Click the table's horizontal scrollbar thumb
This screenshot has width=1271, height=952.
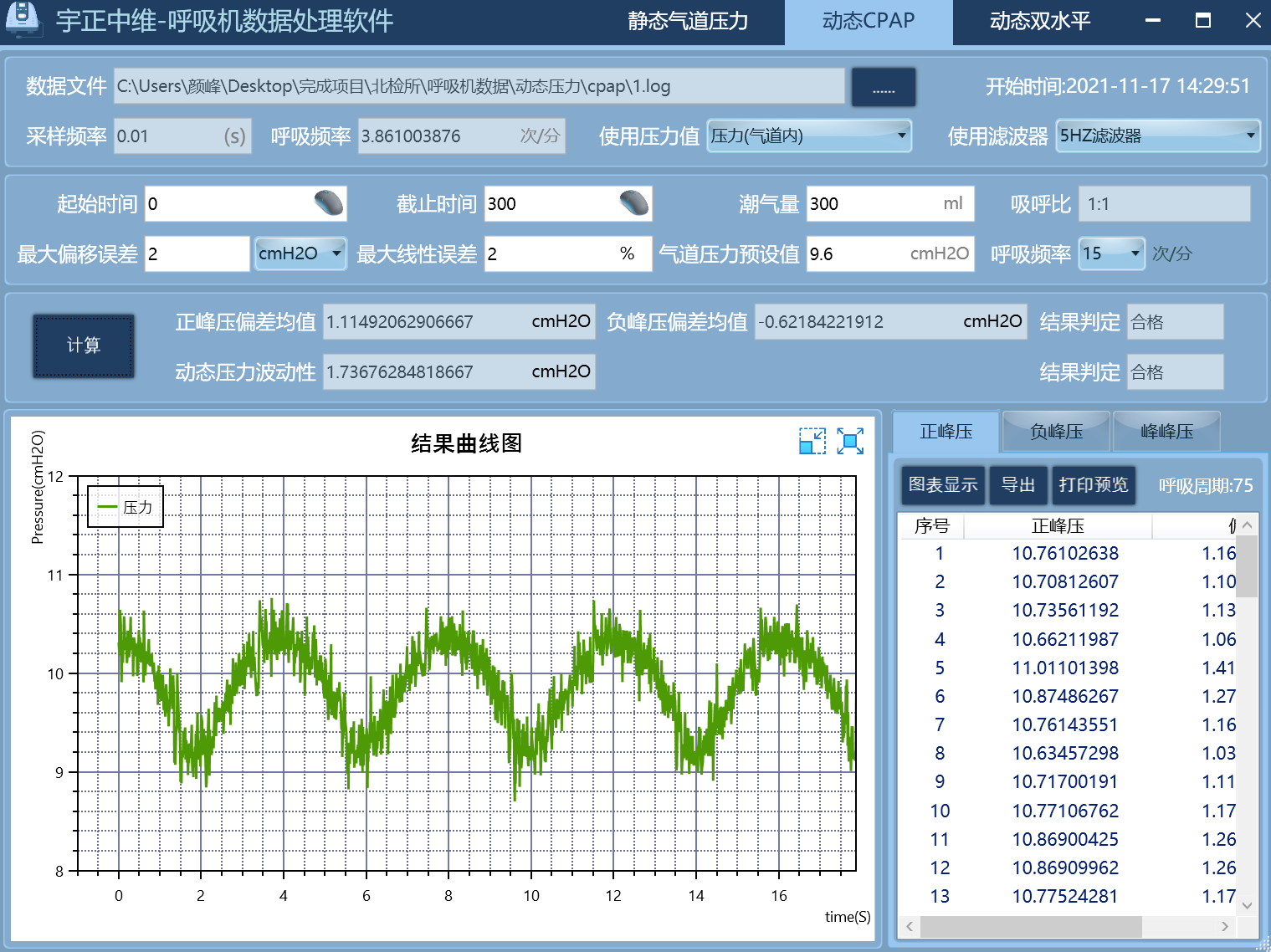(1030, 926)
